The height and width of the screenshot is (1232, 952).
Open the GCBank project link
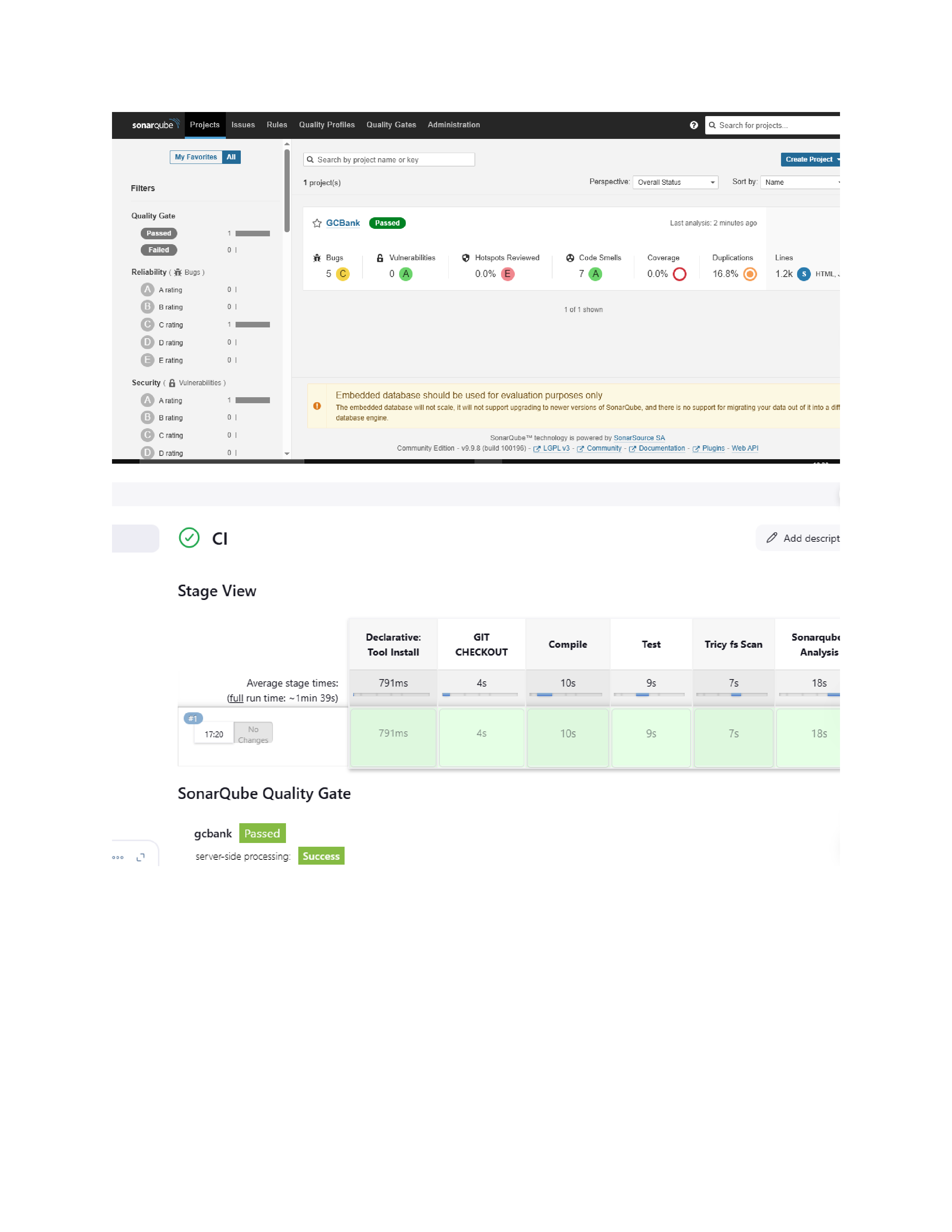point(343,223)
